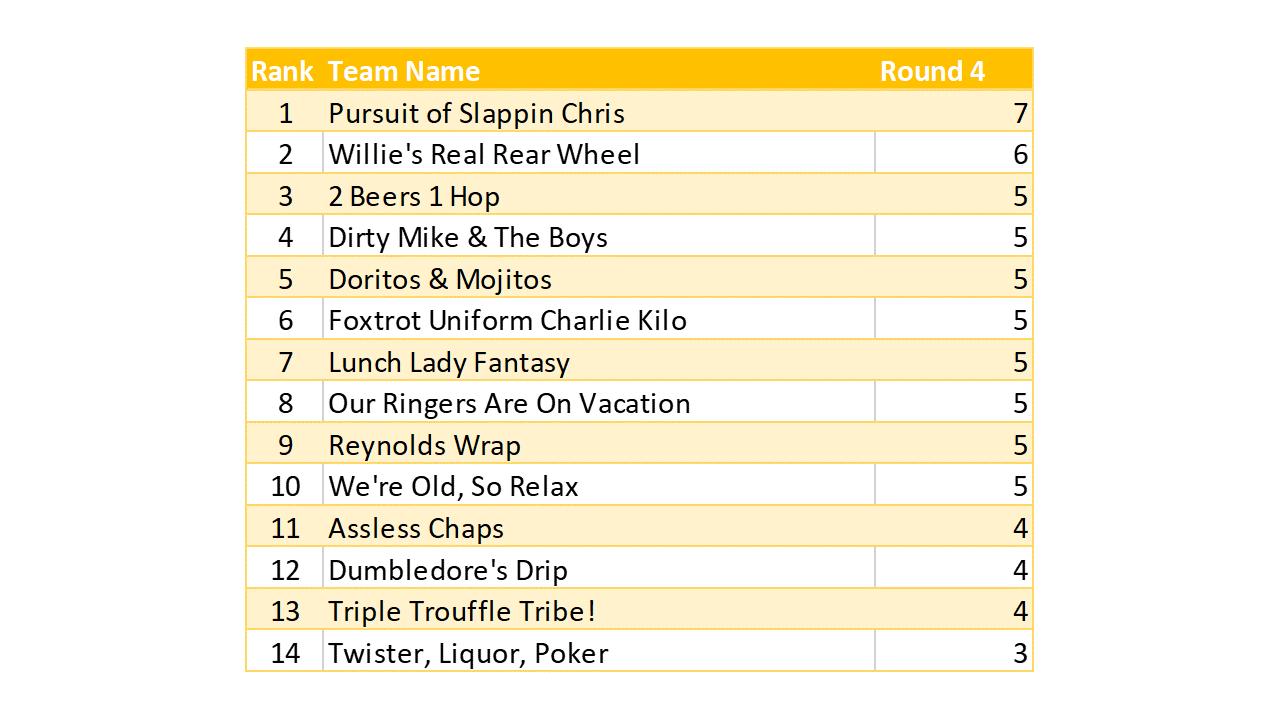Select the Twister, Liquor, Poker cell
Screen dimensions: 1280x720
pos(468,654)
